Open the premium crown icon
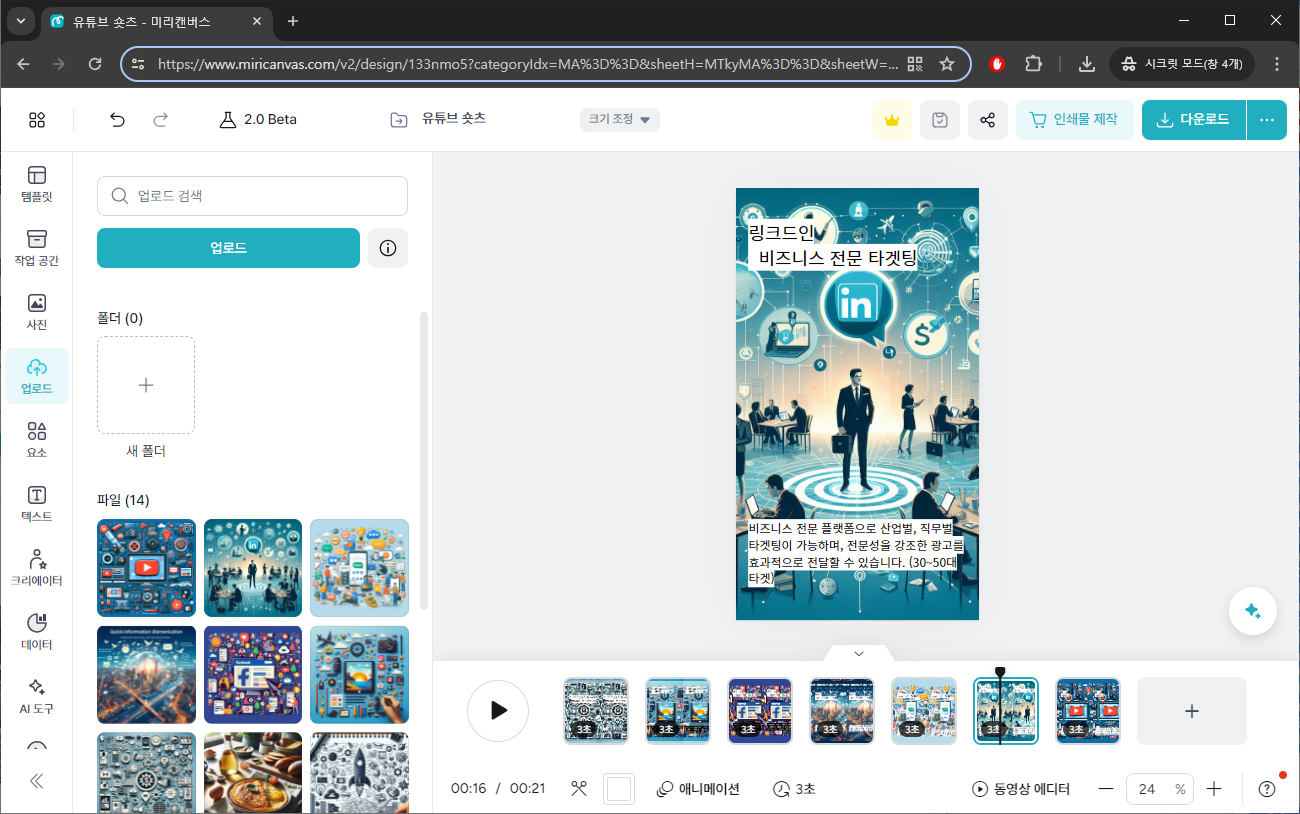This screenshot has height=814, width=1300. tap(891, 120)
